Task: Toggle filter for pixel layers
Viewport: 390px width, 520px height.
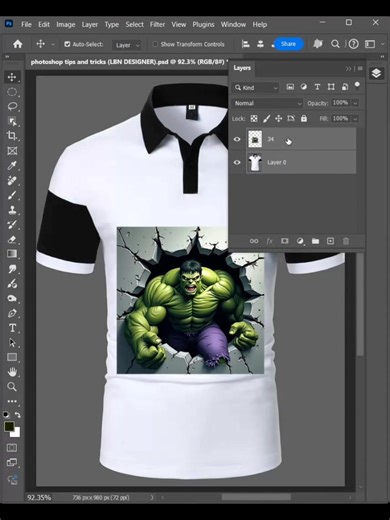Action: 290,87
